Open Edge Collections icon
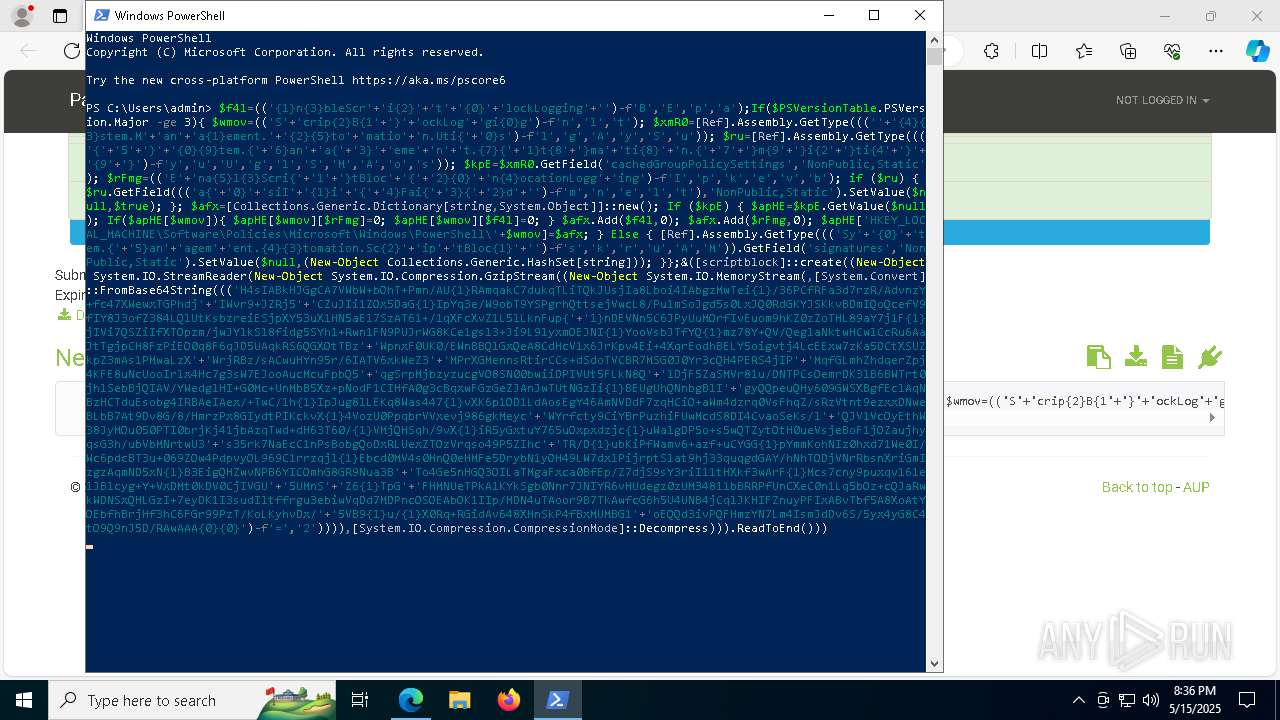This screenshot has height=720, width=1280. tap(1128, 52)
